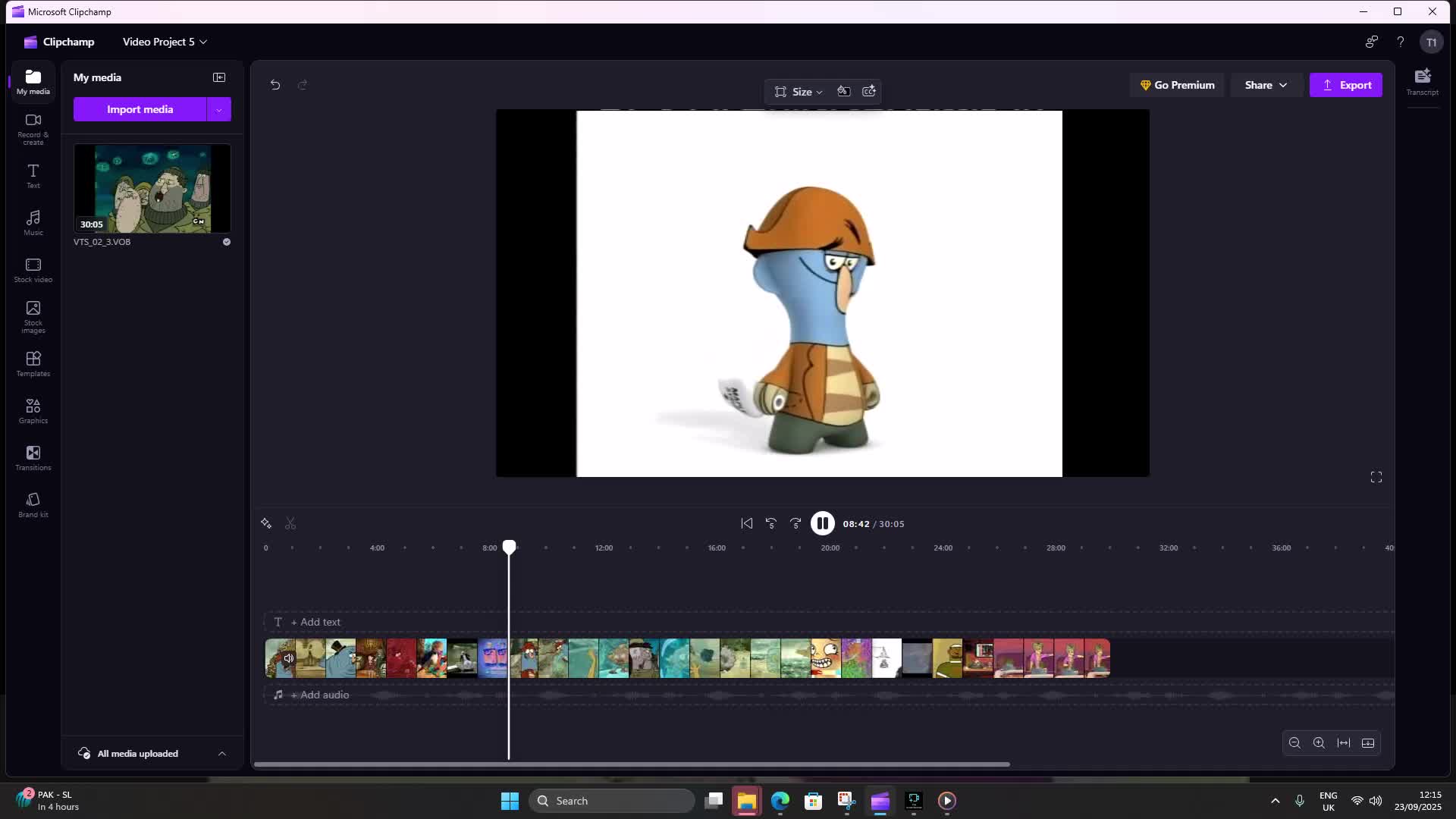
Task: Click the split scissors icon
Action: (x=290, y=523)
